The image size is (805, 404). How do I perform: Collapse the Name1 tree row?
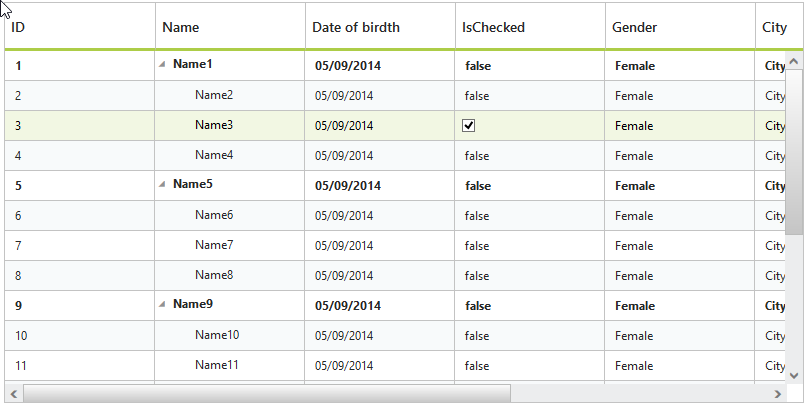[x=162, y=65]
